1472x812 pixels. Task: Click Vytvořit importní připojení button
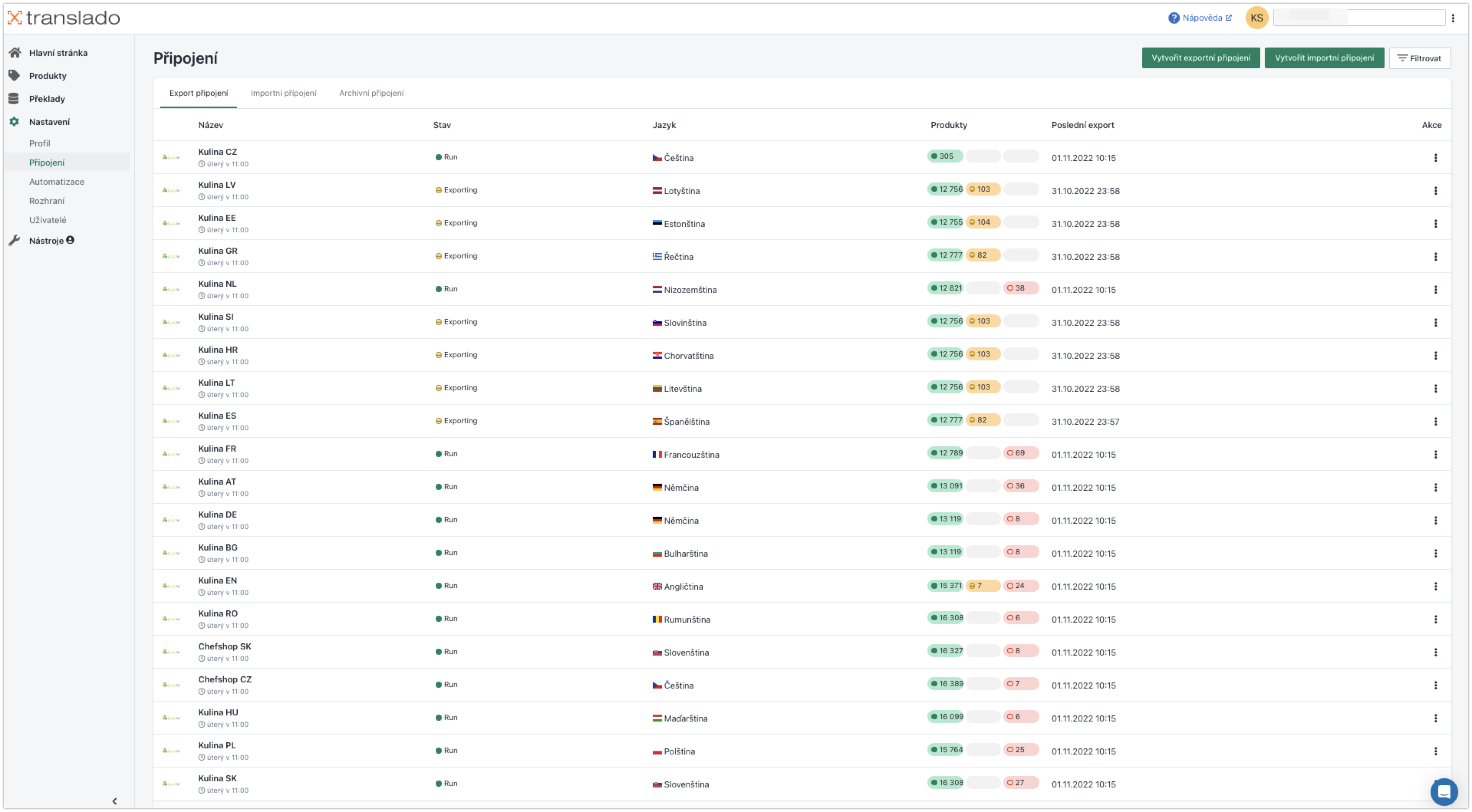1324,58
